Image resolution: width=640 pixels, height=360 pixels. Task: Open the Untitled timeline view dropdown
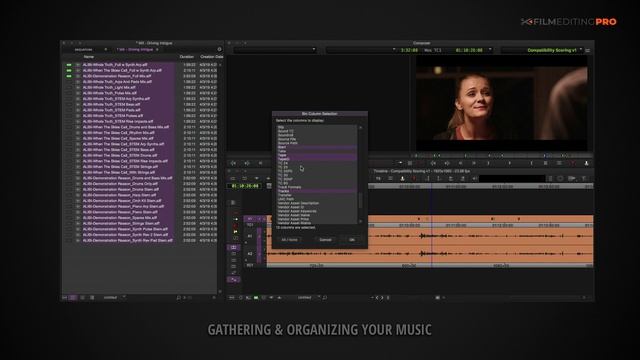308,298
